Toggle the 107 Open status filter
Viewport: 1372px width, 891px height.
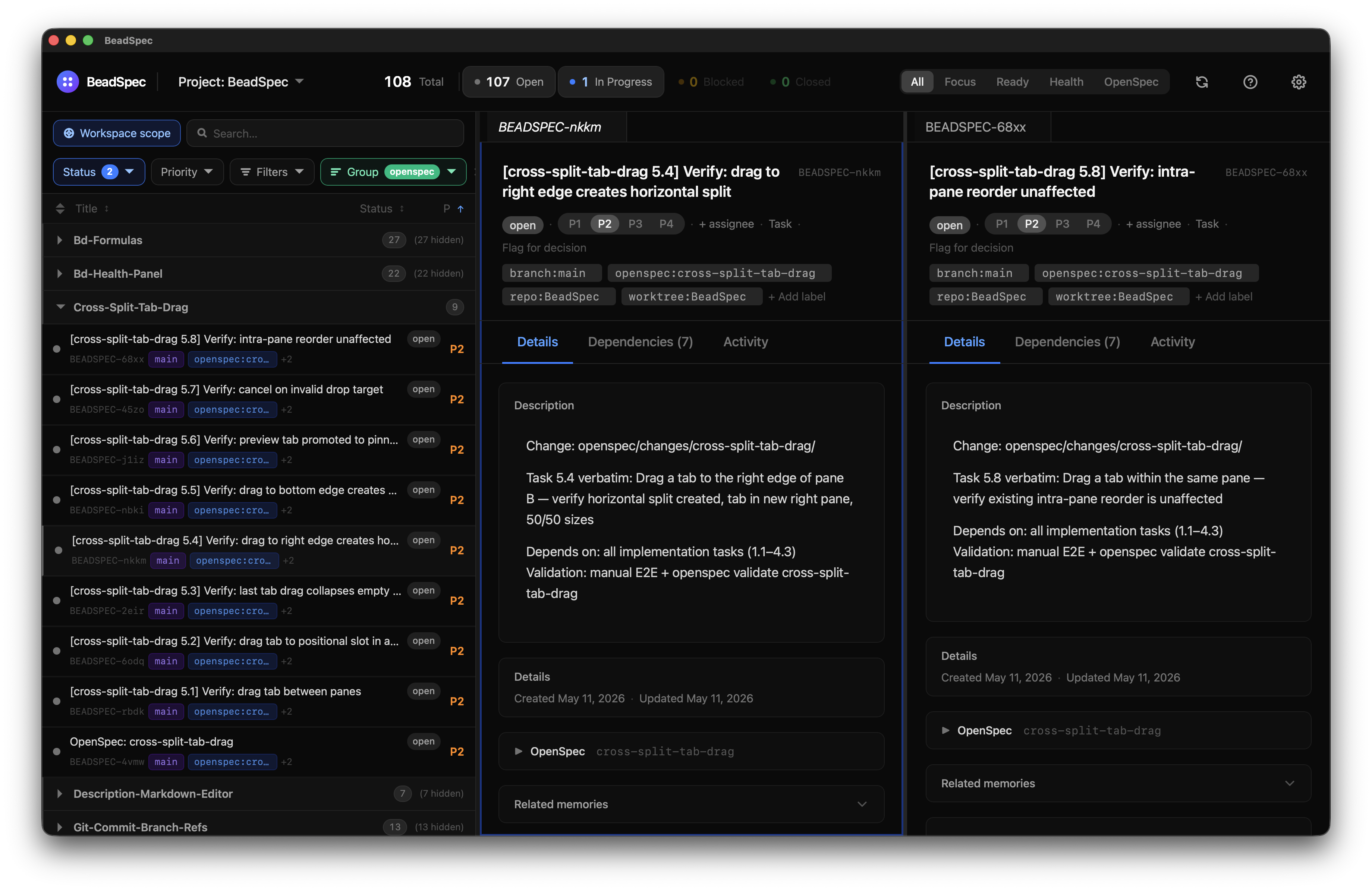pos(509,82)
